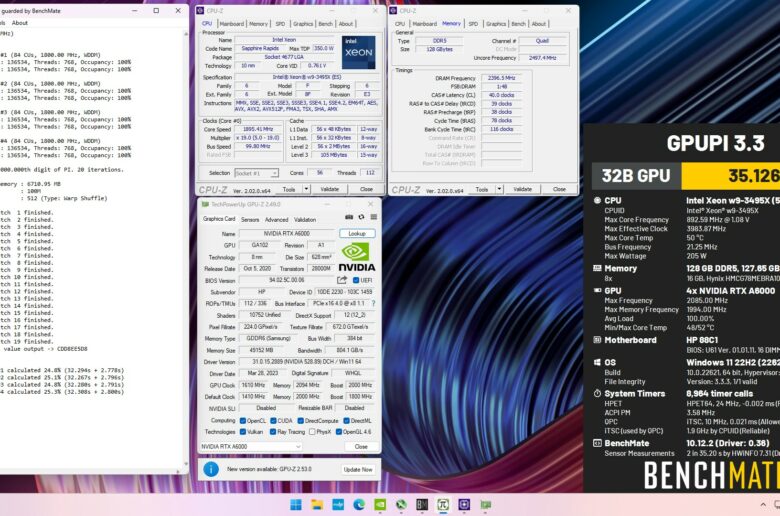Toggle the OpenCL checkbox
The height and width of the screenshot is (516, 780).
click(243, 421)
